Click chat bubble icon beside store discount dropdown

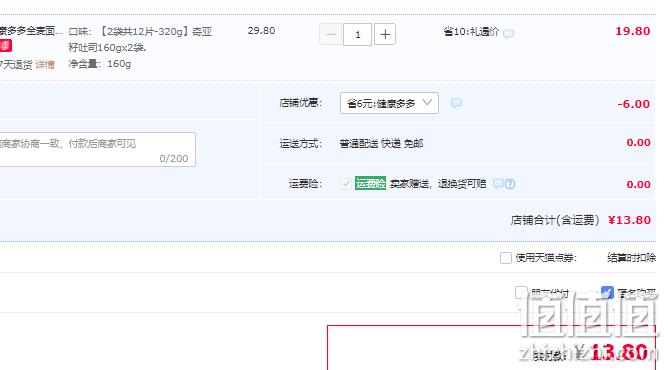[x=456, y=103]
